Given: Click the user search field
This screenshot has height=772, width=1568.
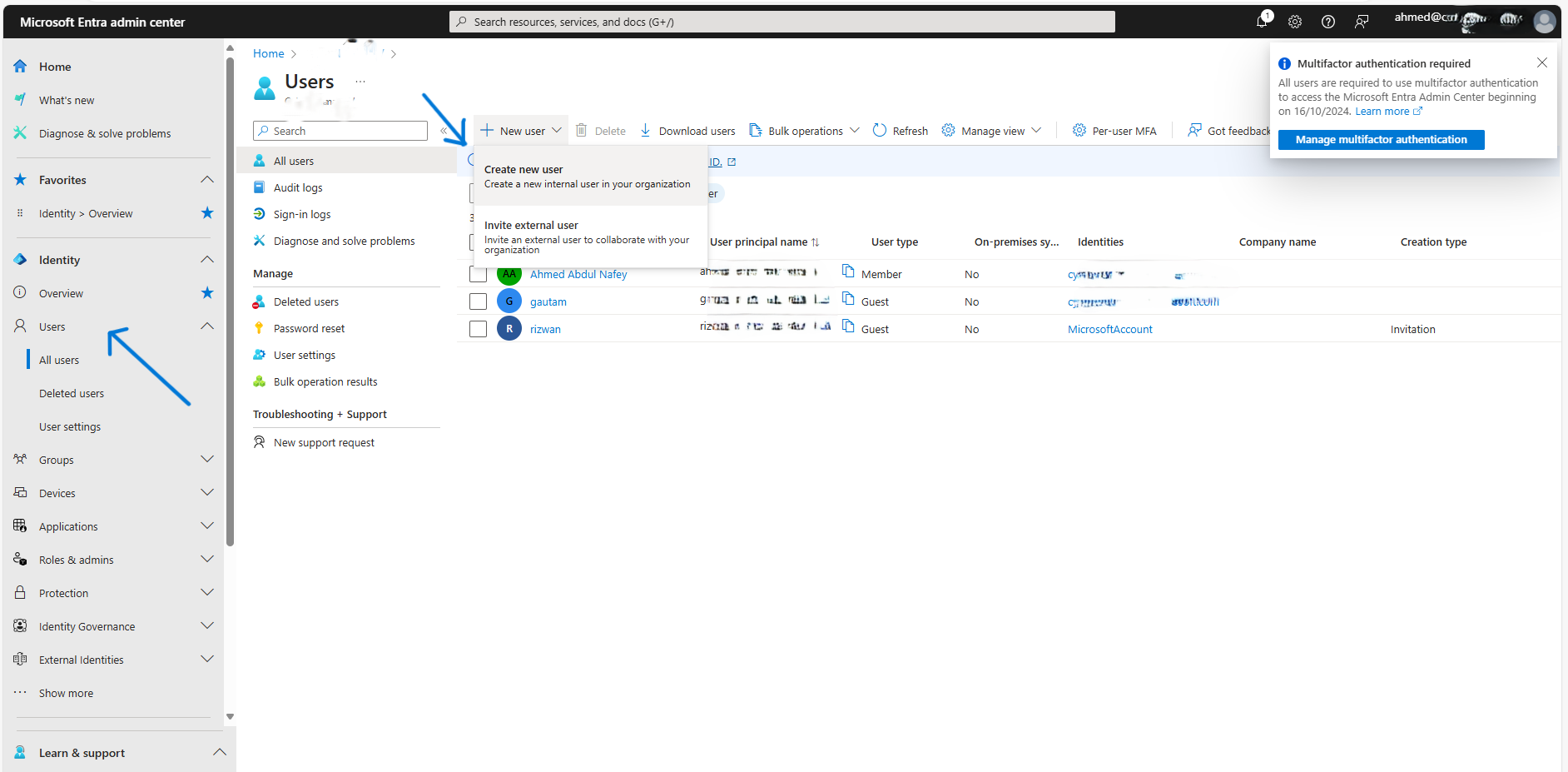Looking at the screenshot, I should click(340, 130).
